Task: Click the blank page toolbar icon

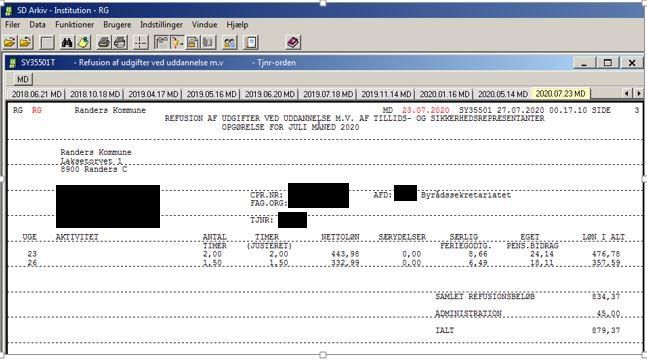Action: tap(47, 42)
